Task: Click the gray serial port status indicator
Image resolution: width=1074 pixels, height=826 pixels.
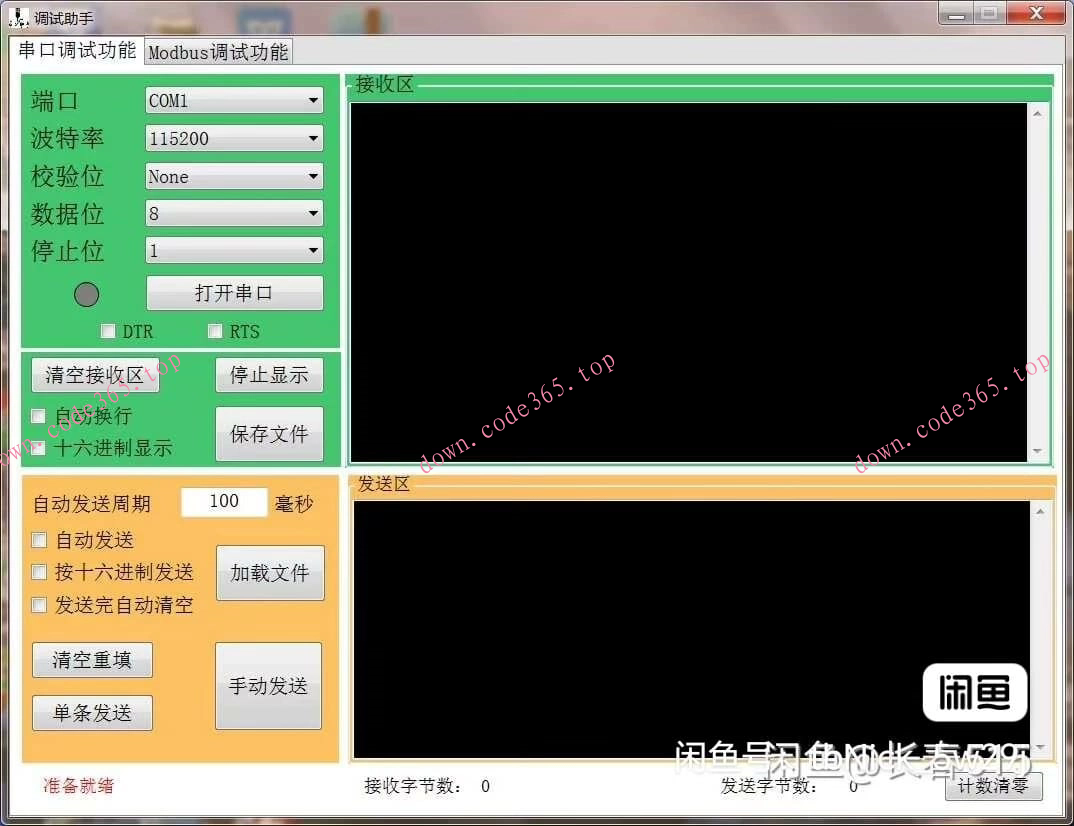Action: click(x=86, y=295)
